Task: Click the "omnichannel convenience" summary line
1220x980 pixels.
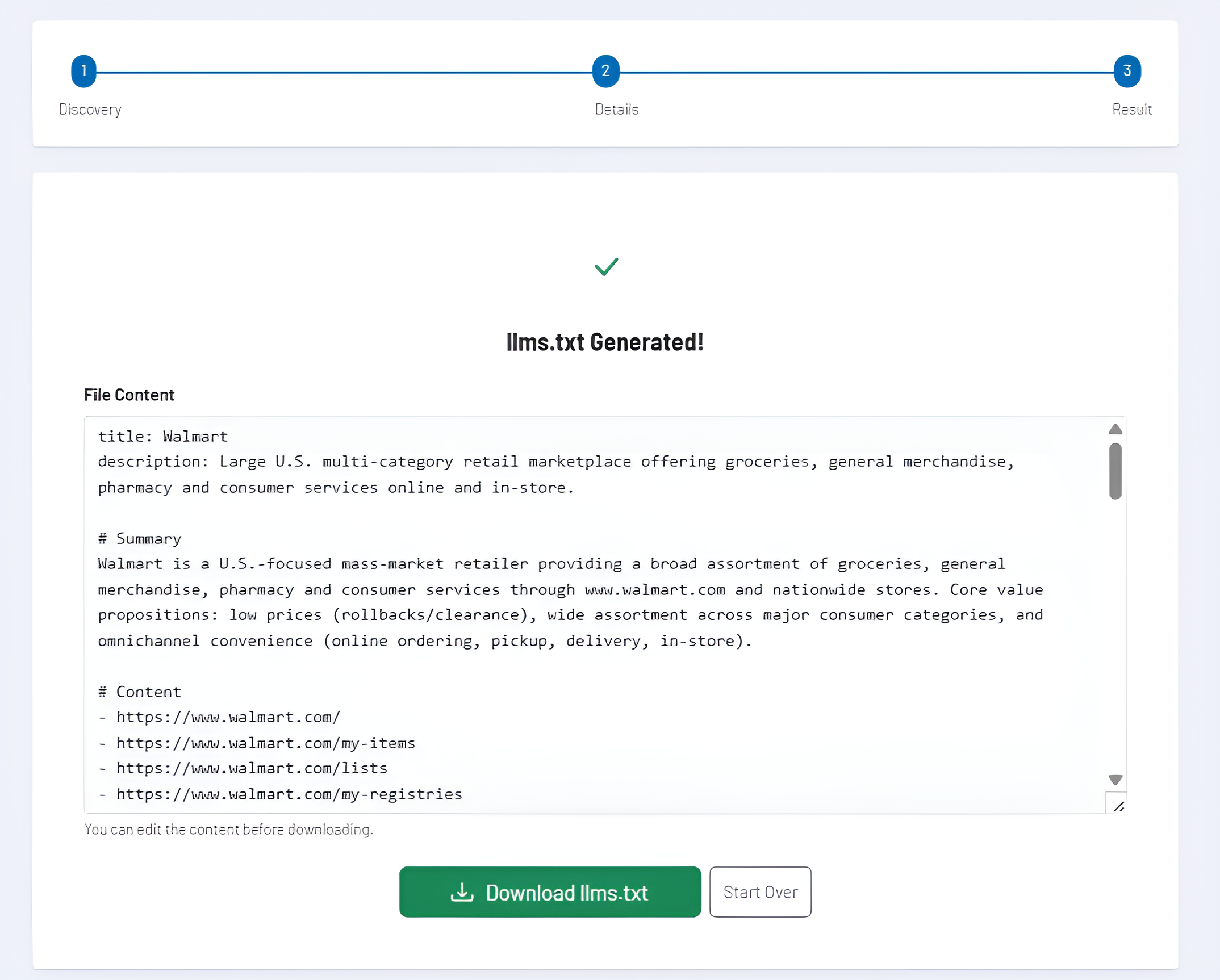Action: [x=425, y=640]
